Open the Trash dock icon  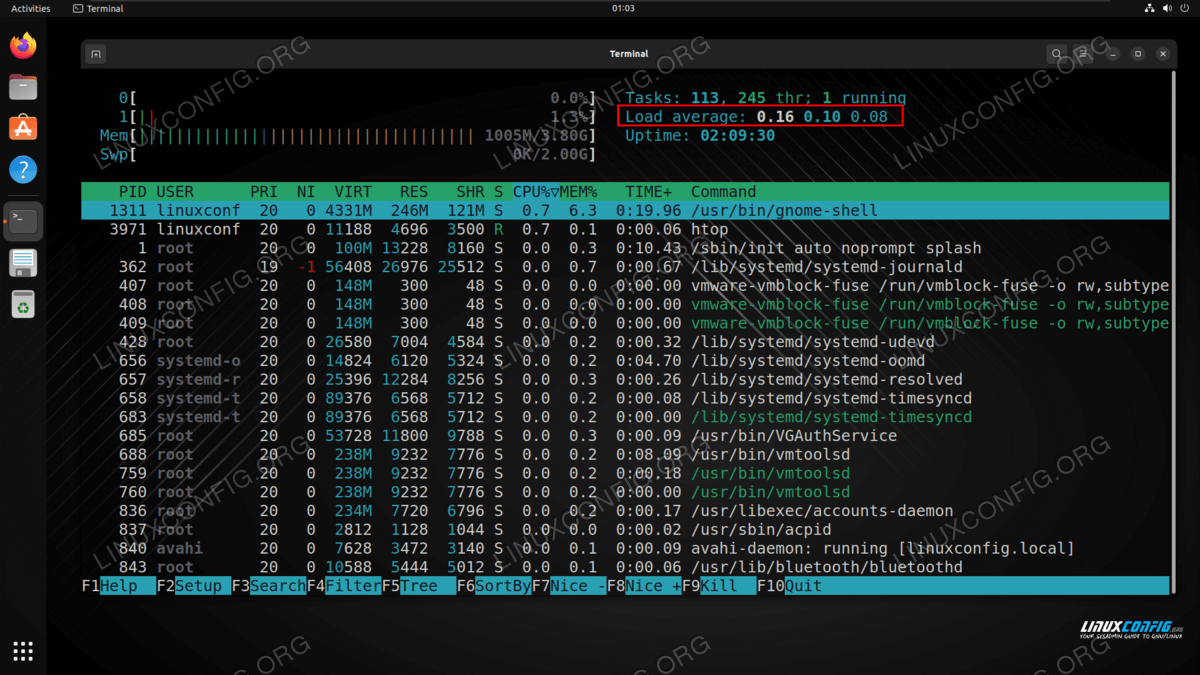pos(23,304)
